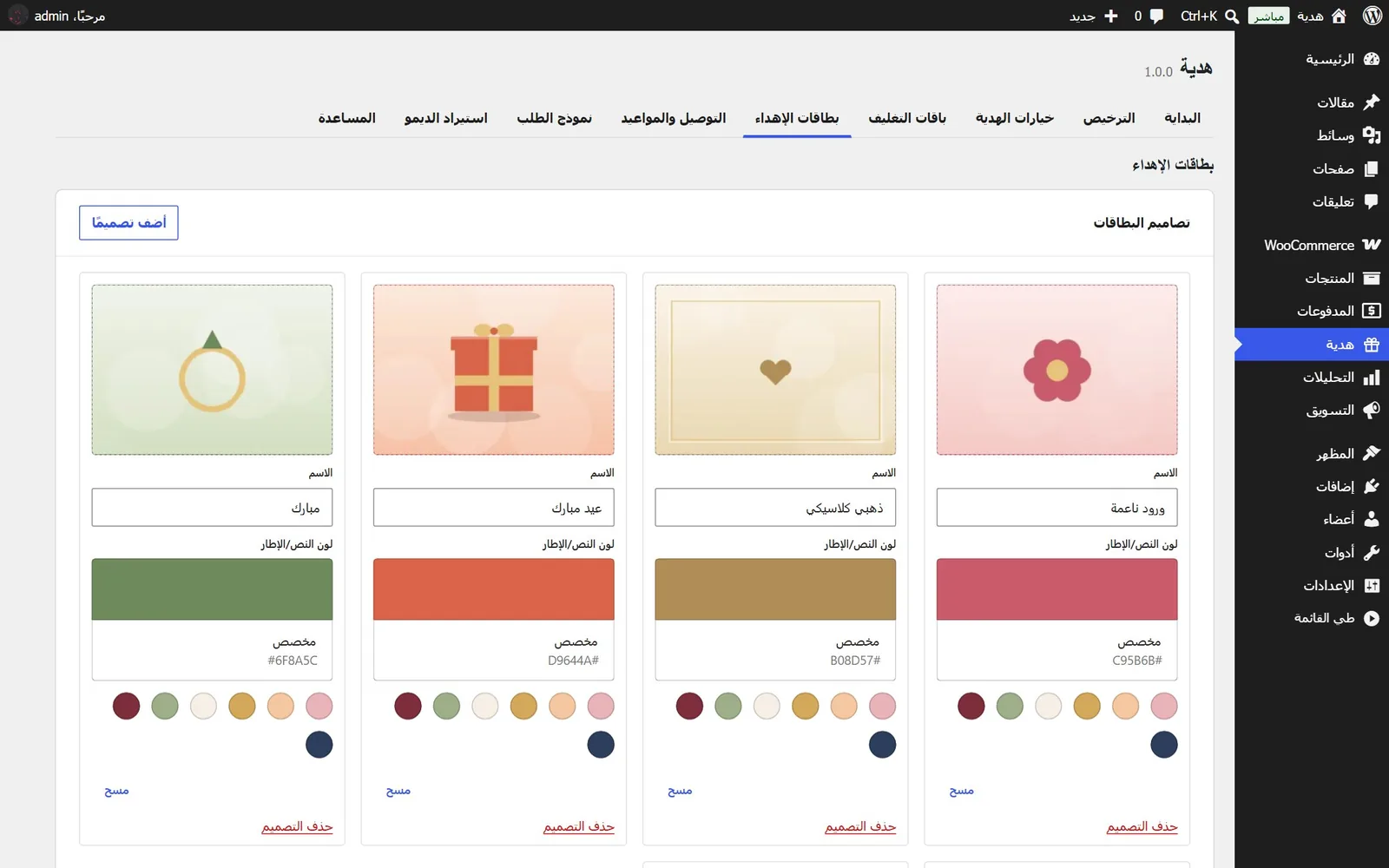Open the المدفوعات payments icon in sidebar

1372,311
